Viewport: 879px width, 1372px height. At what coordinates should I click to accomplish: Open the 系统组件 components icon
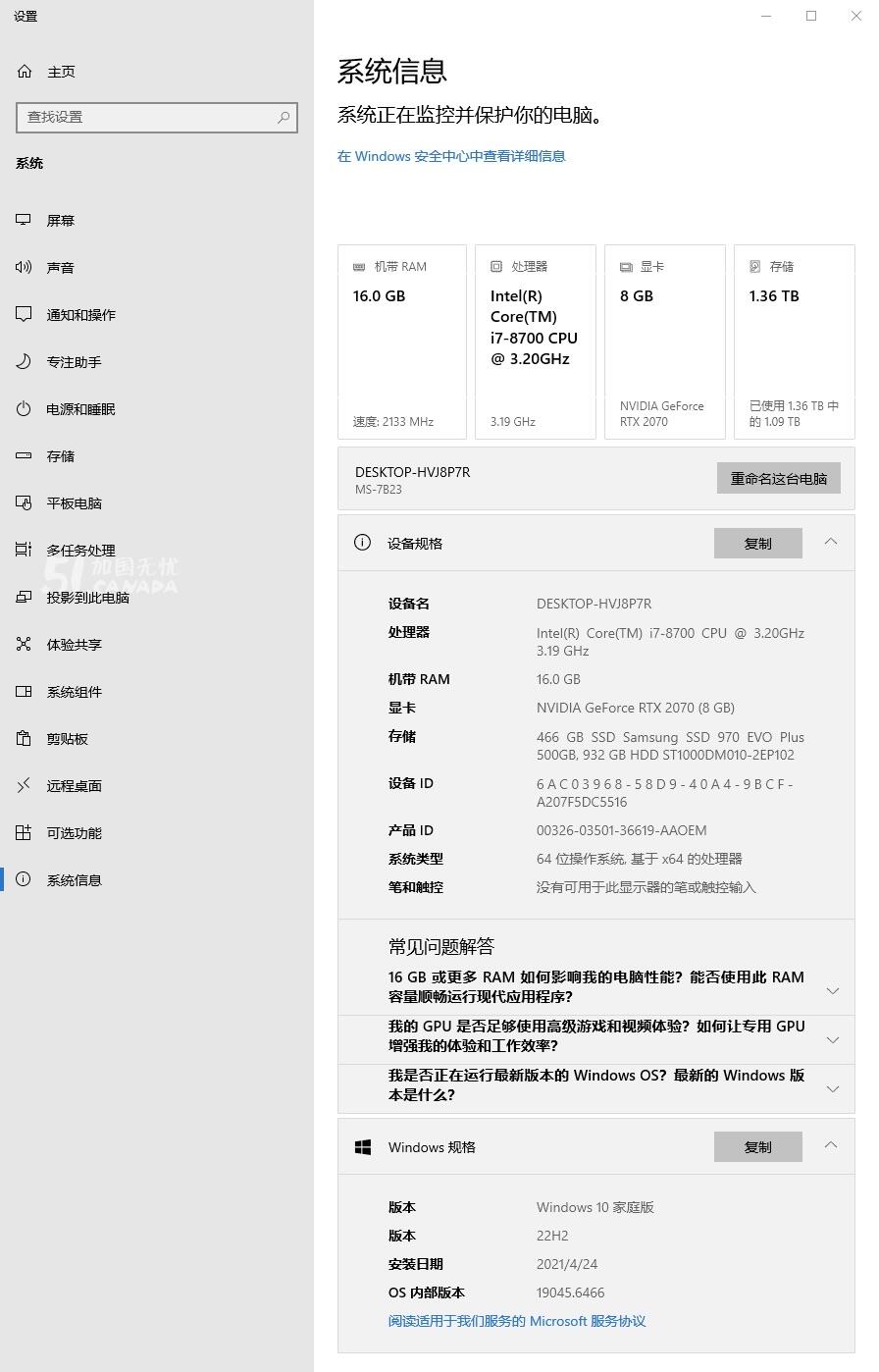[x=24, y=691]
